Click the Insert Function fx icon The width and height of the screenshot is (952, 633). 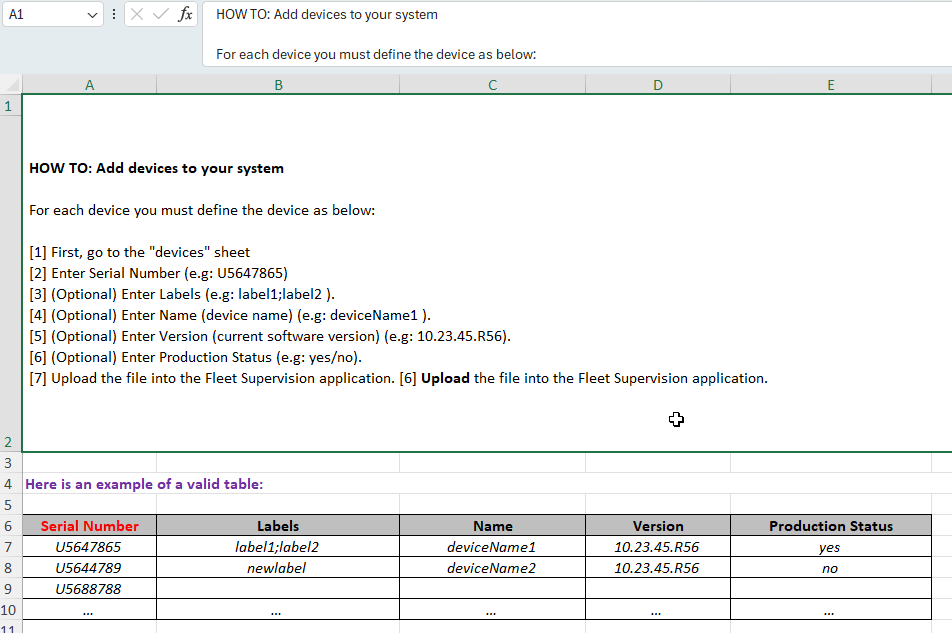pos(185,15)
